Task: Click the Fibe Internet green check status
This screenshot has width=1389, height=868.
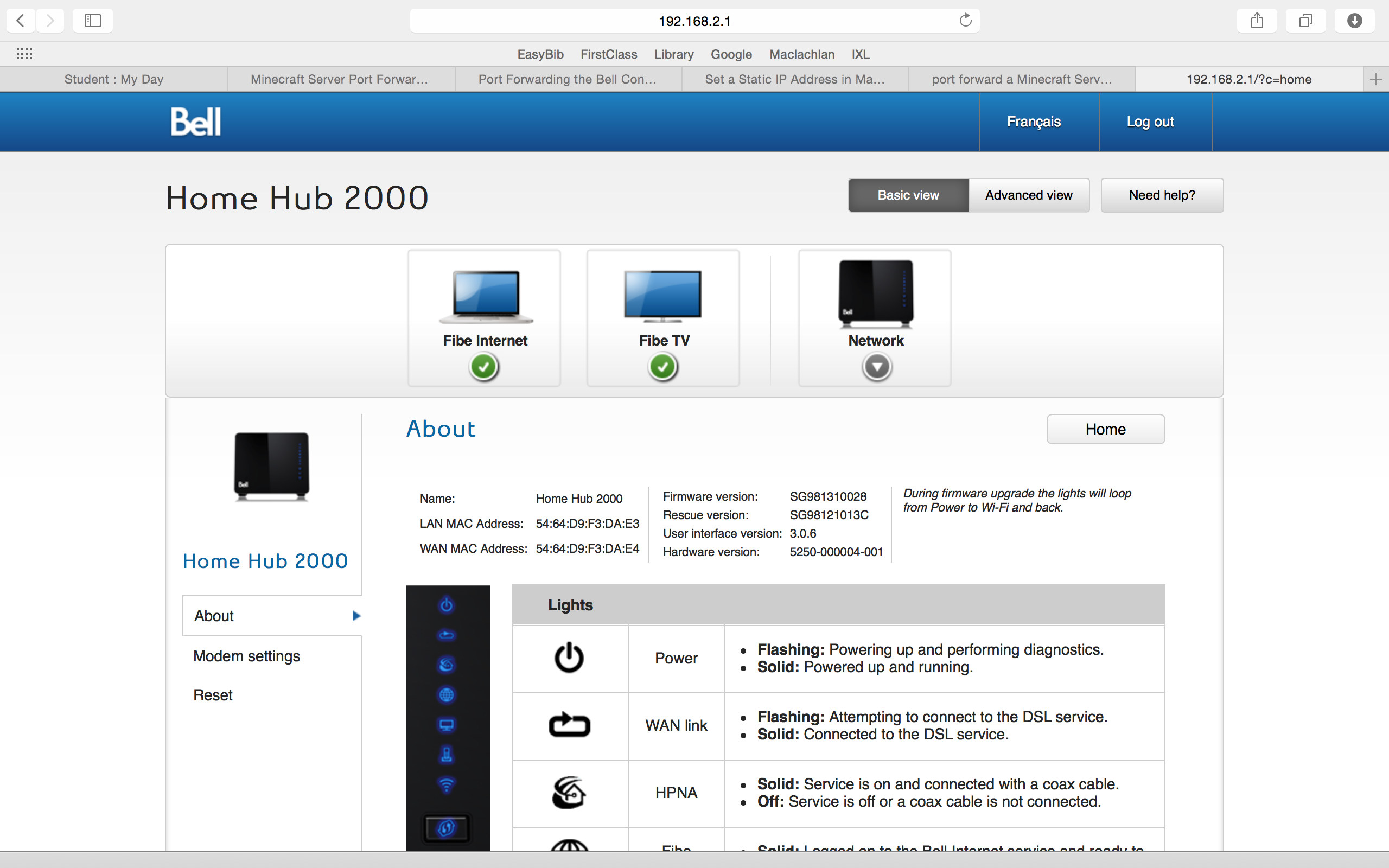Action: 484,367
